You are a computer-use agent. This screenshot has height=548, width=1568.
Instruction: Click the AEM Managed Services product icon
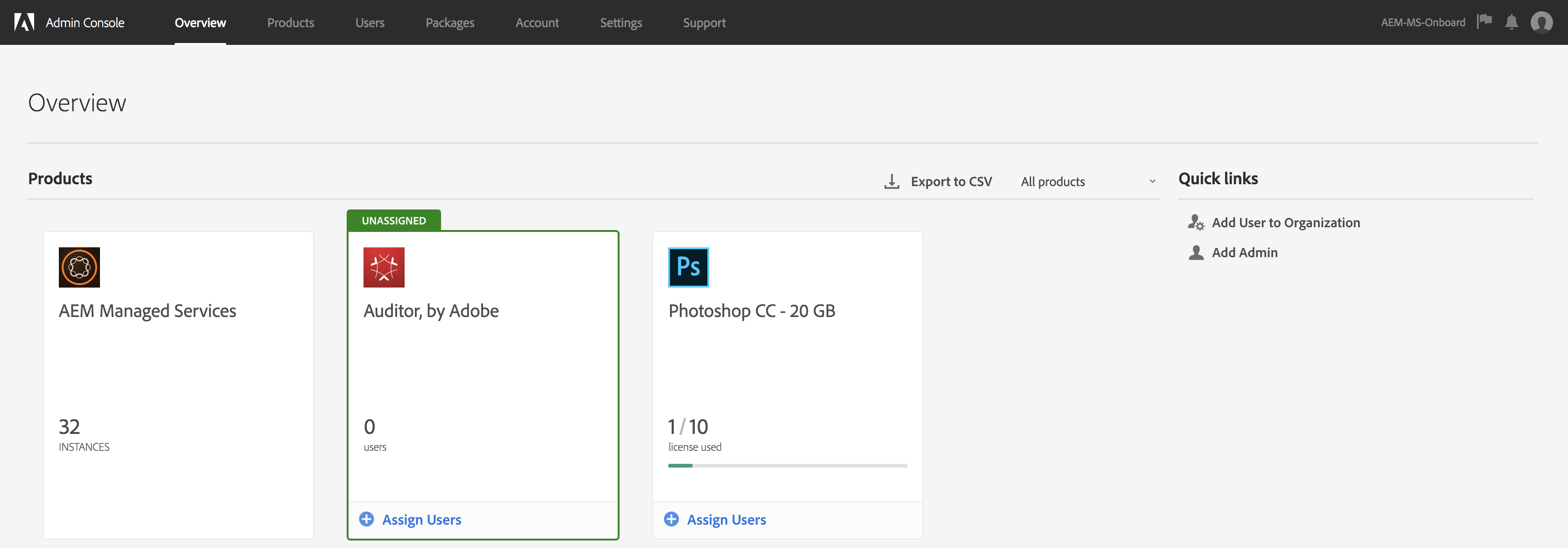tap(79, 267)
